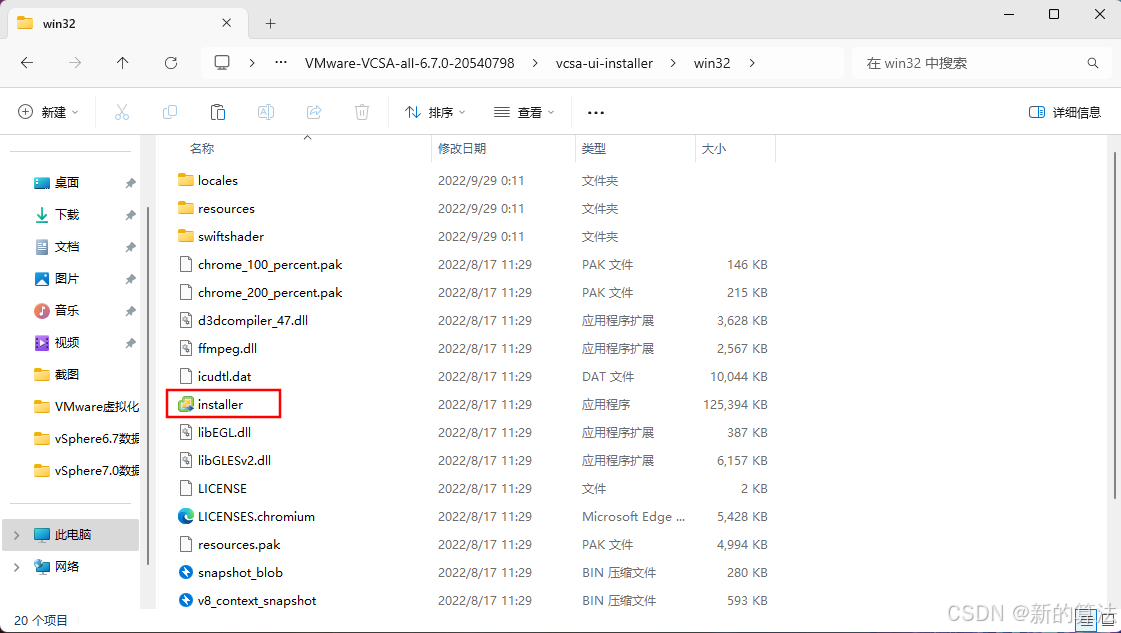Open the 新建 dropdown menu

coord(48,112)
